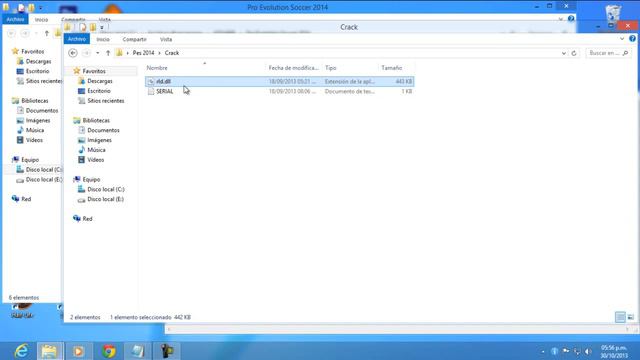Select Bibliotecas in the Crack window sidebar
640x360 pixels.
tap(96, 120)
